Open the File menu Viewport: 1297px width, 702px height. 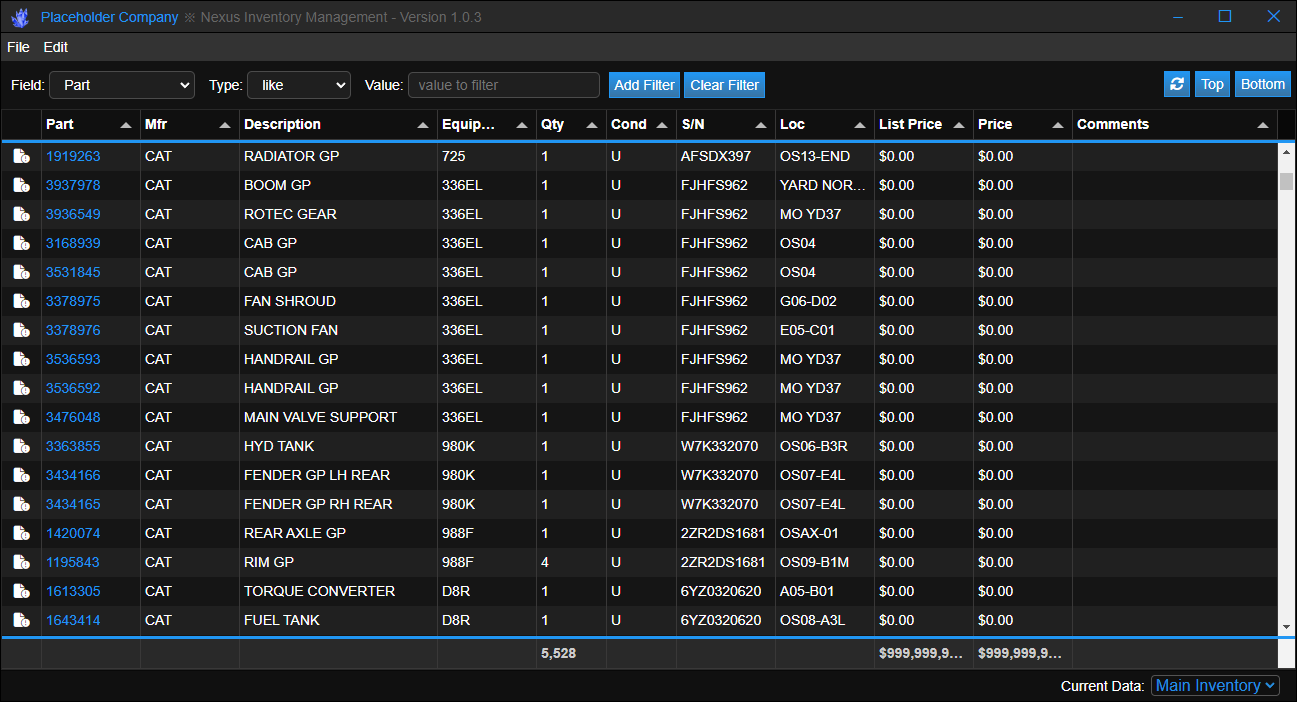(18, 47)
